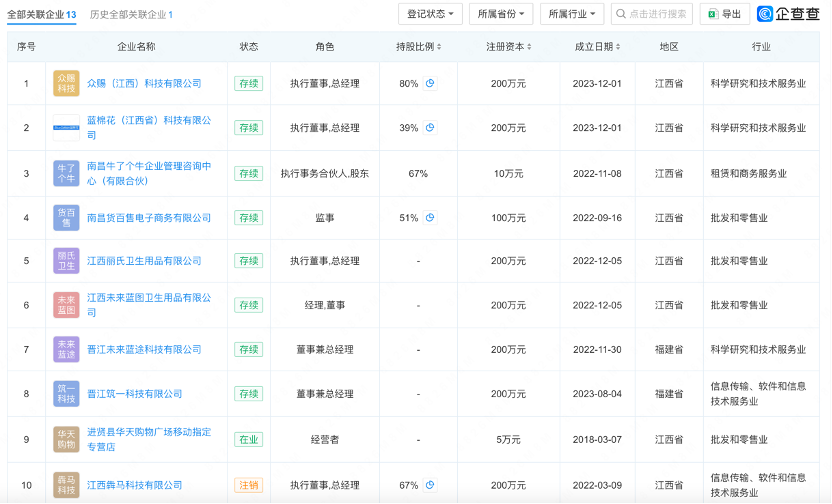Open the 江西犇马科技有限公司 link
Image resolution: width=832 pixels, height=504 pixels.
pyautogui.click(x=135, y=485)
